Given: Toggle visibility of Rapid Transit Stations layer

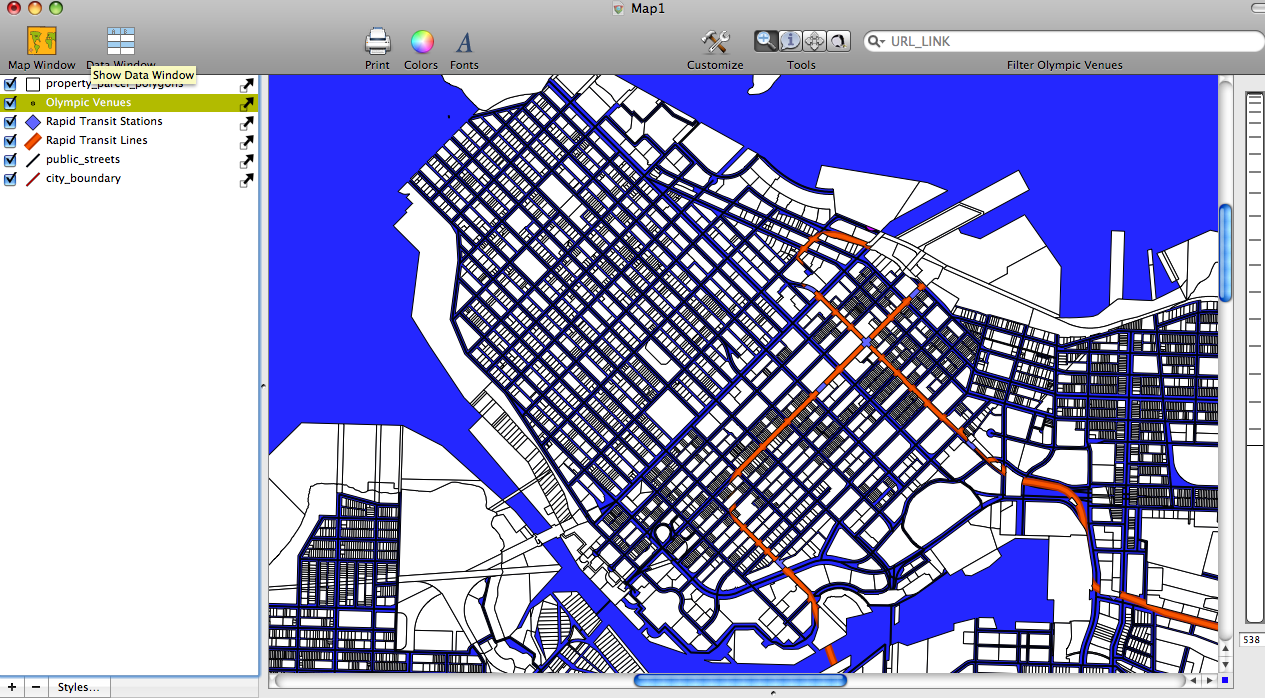Looking at the screenshot, I should coord(10,122).
